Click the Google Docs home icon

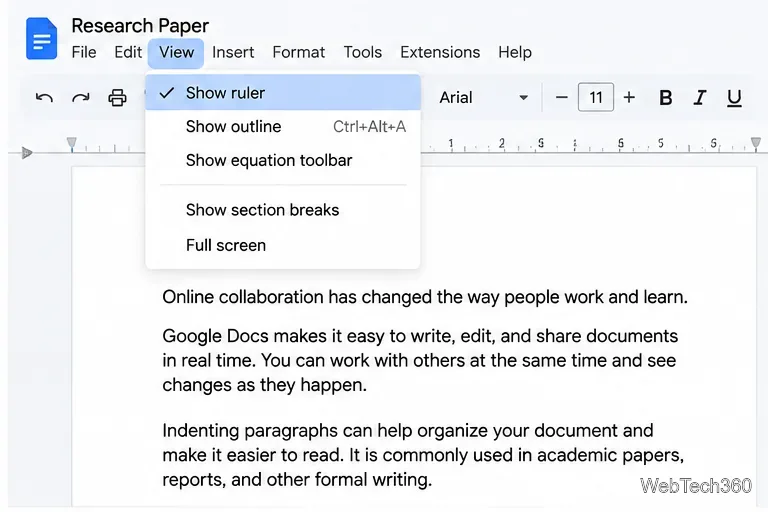(x=41, y=38)
